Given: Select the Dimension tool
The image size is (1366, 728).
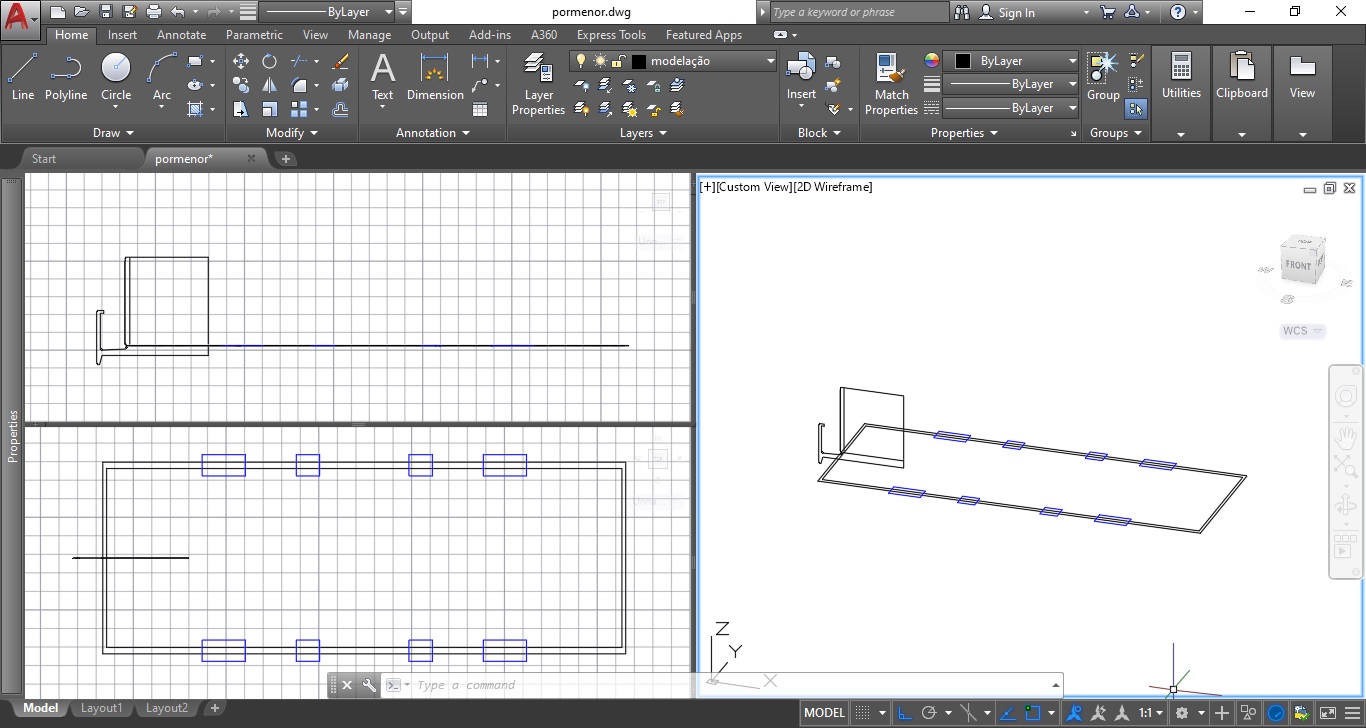Looking at the screenshot, I should (435, 77).
